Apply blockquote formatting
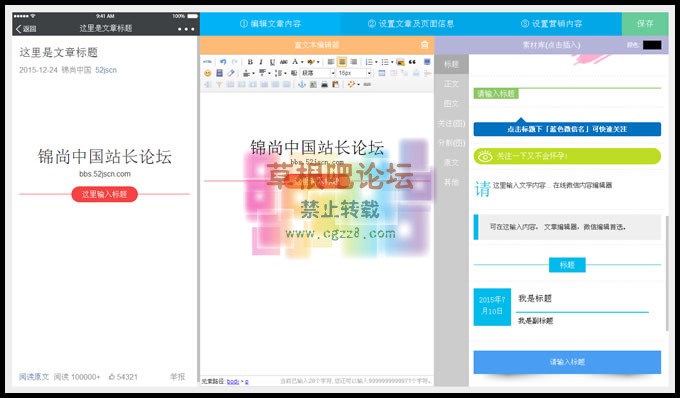 (412, 62)
